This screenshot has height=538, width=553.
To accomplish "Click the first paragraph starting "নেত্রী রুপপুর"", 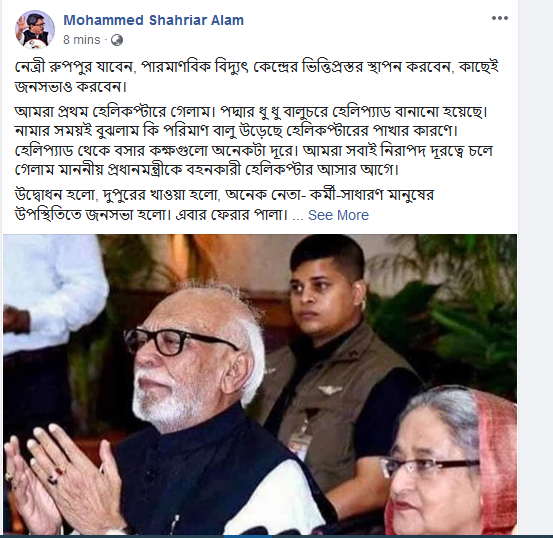I will click(256, 77).
